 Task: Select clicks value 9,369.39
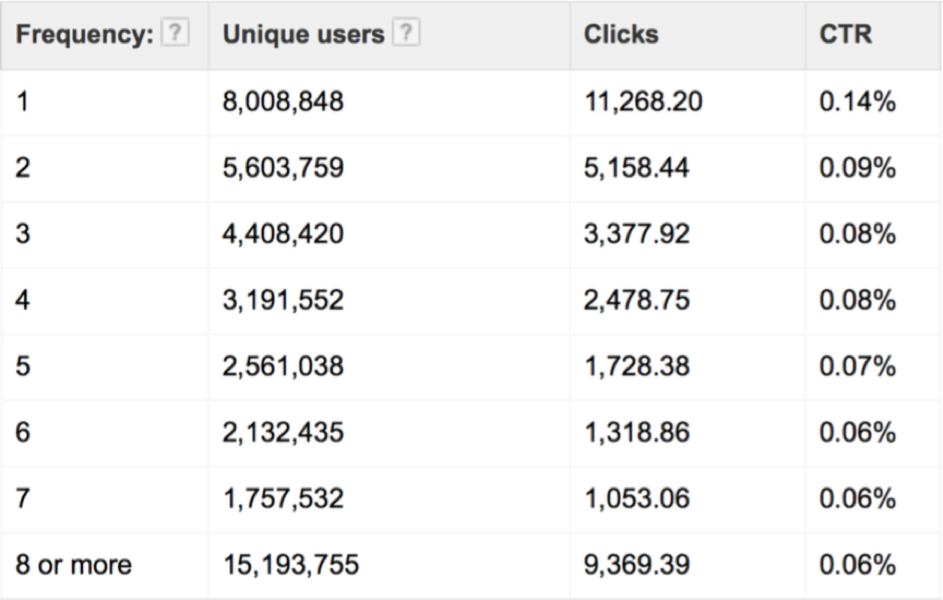coord(636,565)
